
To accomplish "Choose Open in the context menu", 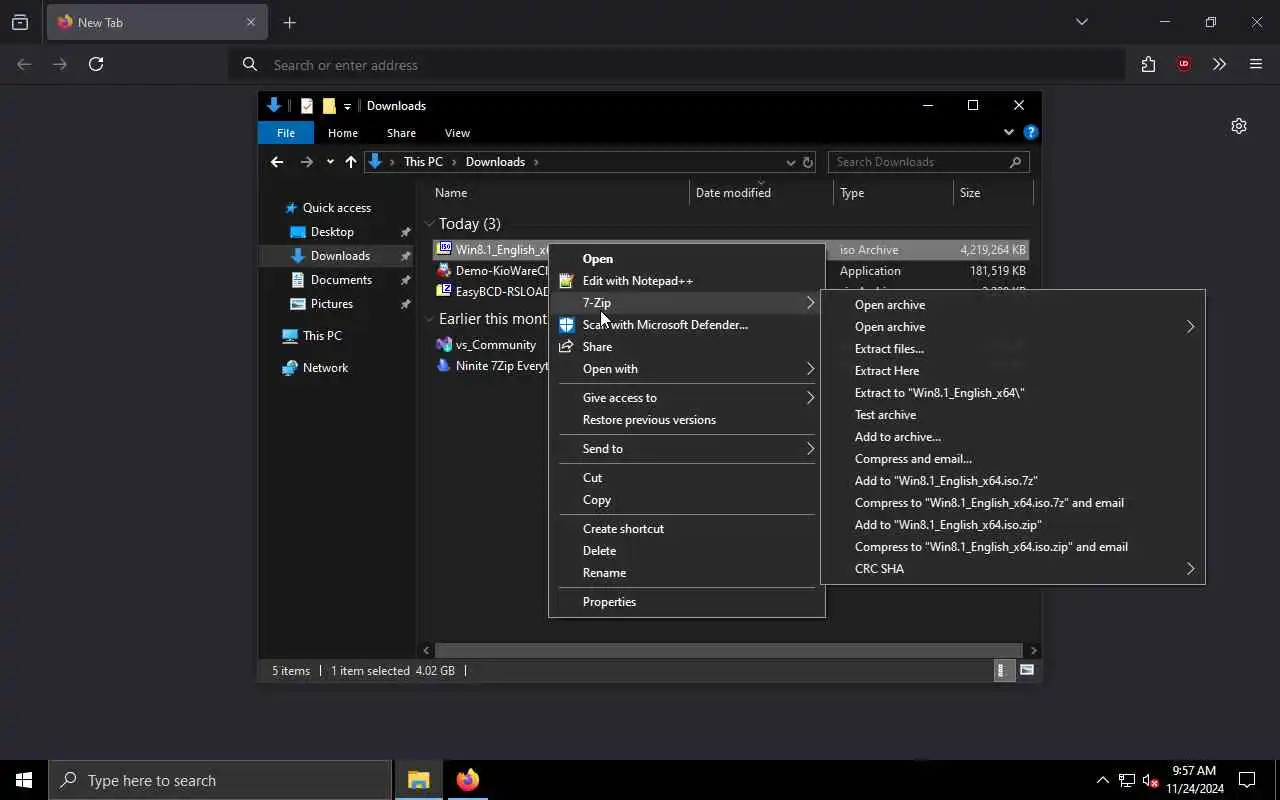I will pos(686,259).
